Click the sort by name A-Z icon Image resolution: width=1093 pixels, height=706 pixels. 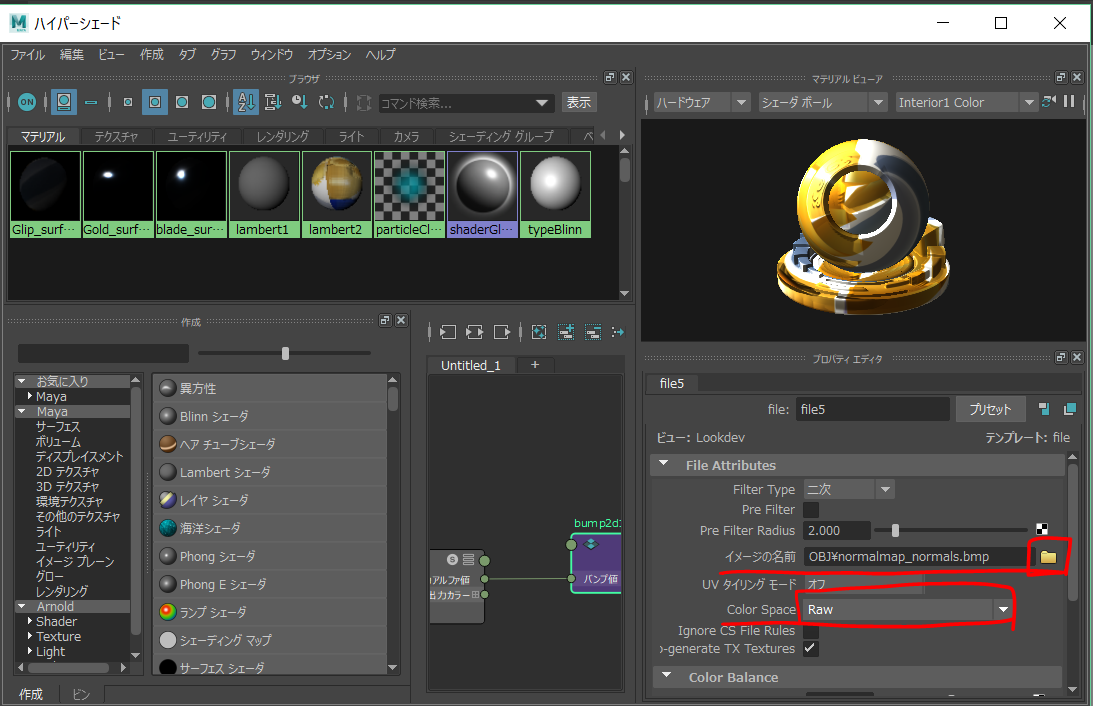(x=245, y=102)
